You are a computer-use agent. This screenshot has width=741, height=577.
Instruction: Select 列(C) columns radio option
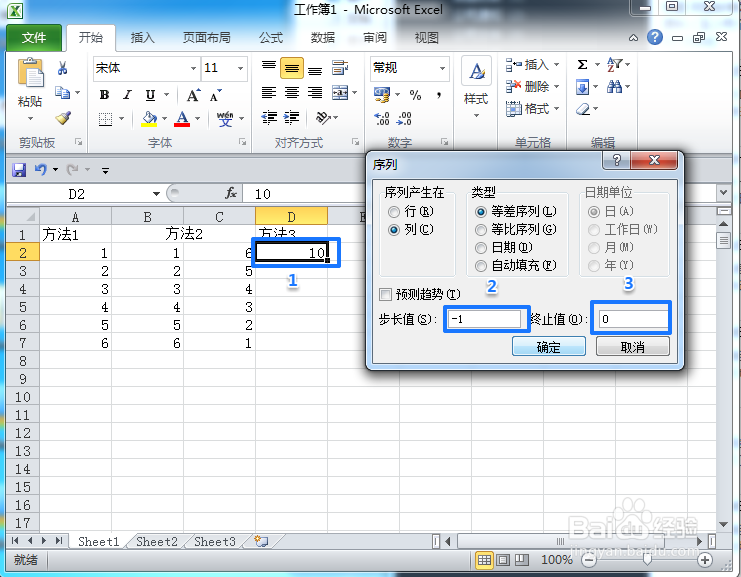click(x=393, y=230)
